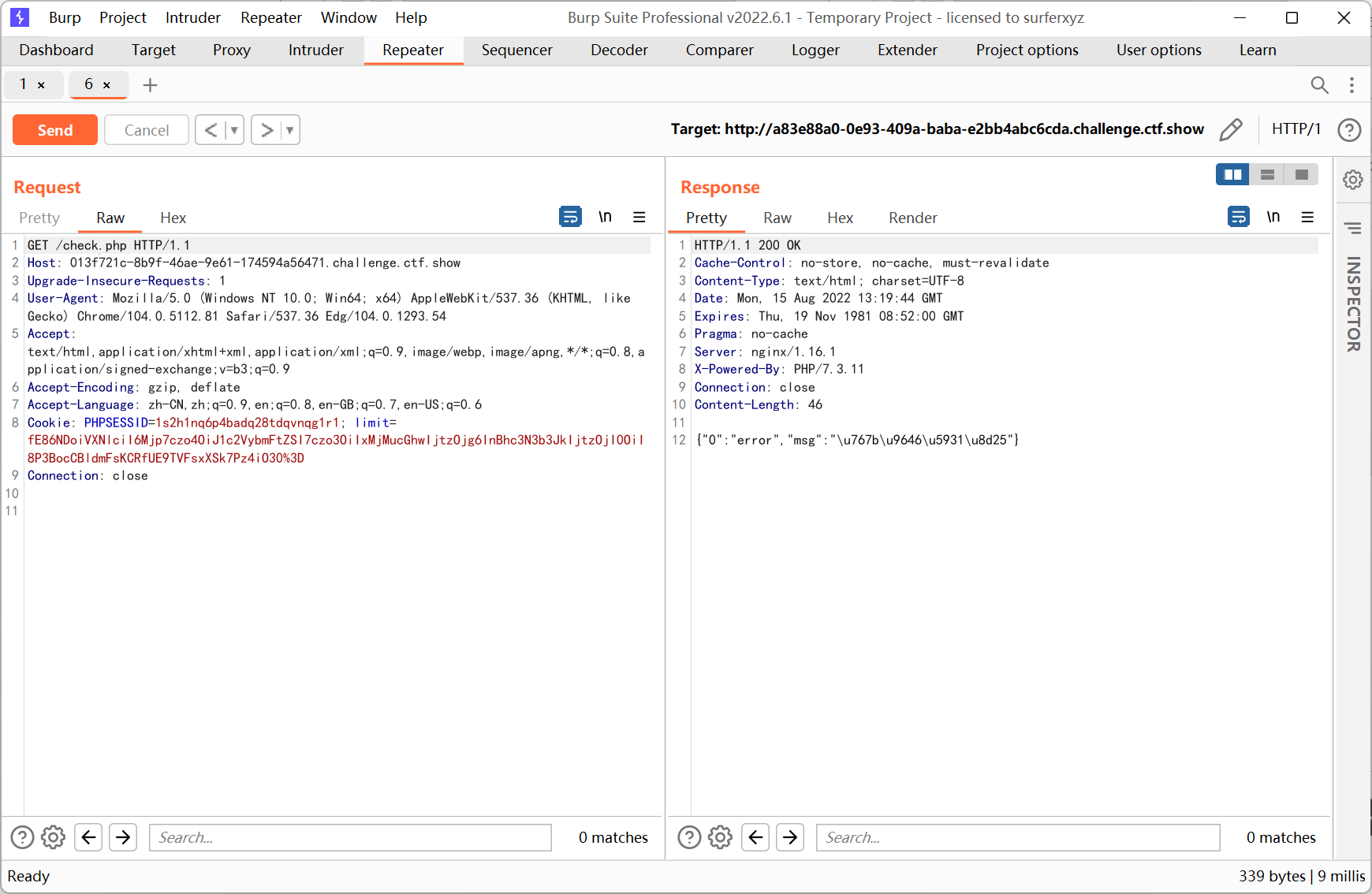The height and width of the screenshot is (894, 1372).
Task: Expand the history forward dropdown arrow
Action: [290, 130]
